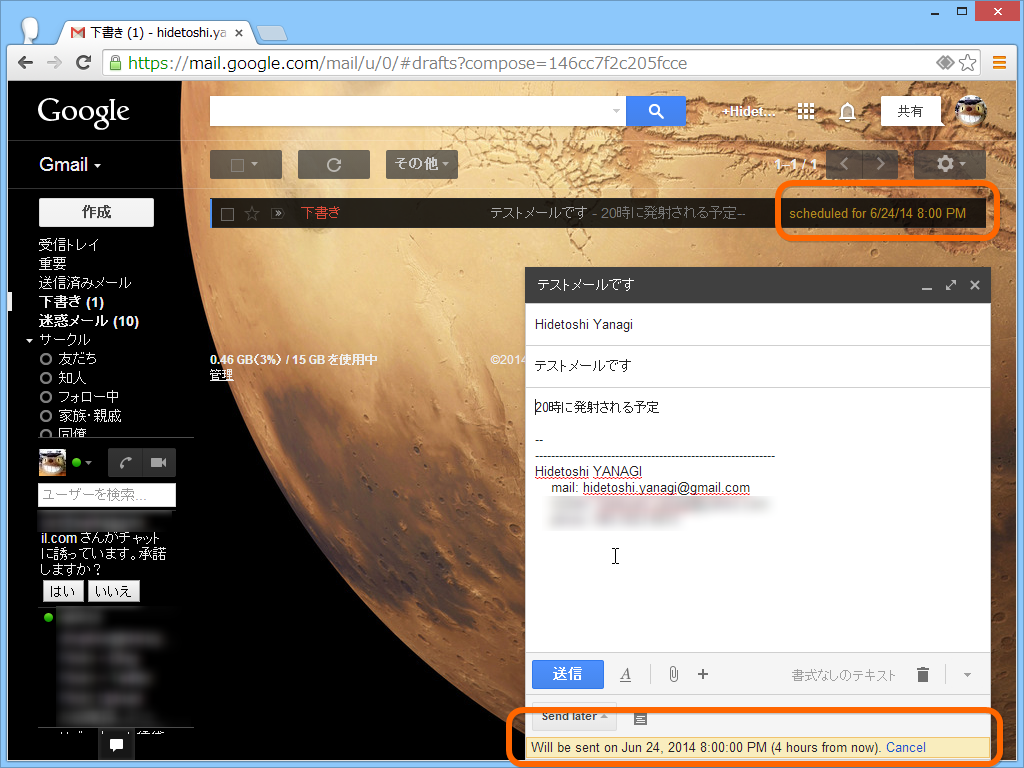Image resolution: width=1024 pixels, height=768 pixels.
Task: Open compose more options arrow
Action: [x=967, y=675]
